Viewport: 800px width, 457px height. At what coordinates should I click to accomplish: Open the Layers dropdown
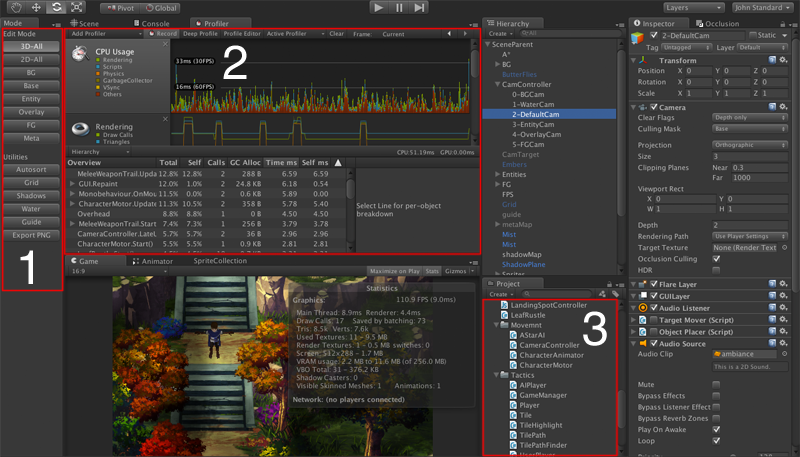point(694,8)
